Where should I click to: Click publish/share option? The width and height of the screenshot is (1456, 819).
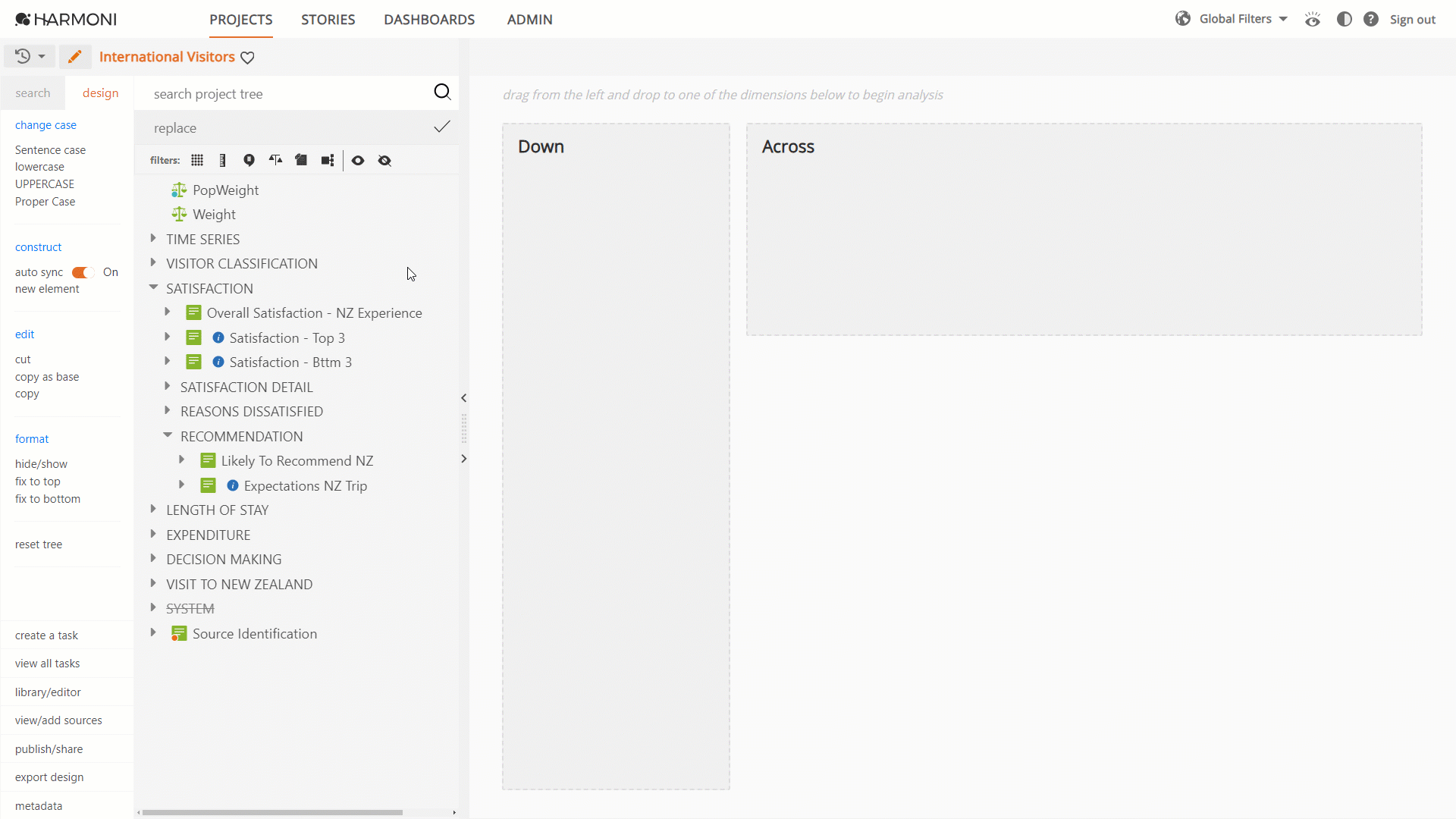49,749
